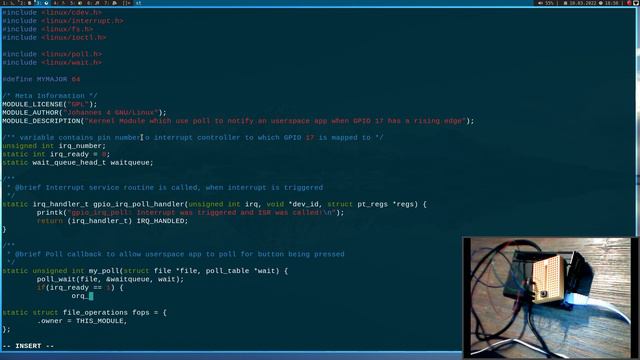
Task: Click the white tray icon at the top-right corner
Action: click(636, 3)
